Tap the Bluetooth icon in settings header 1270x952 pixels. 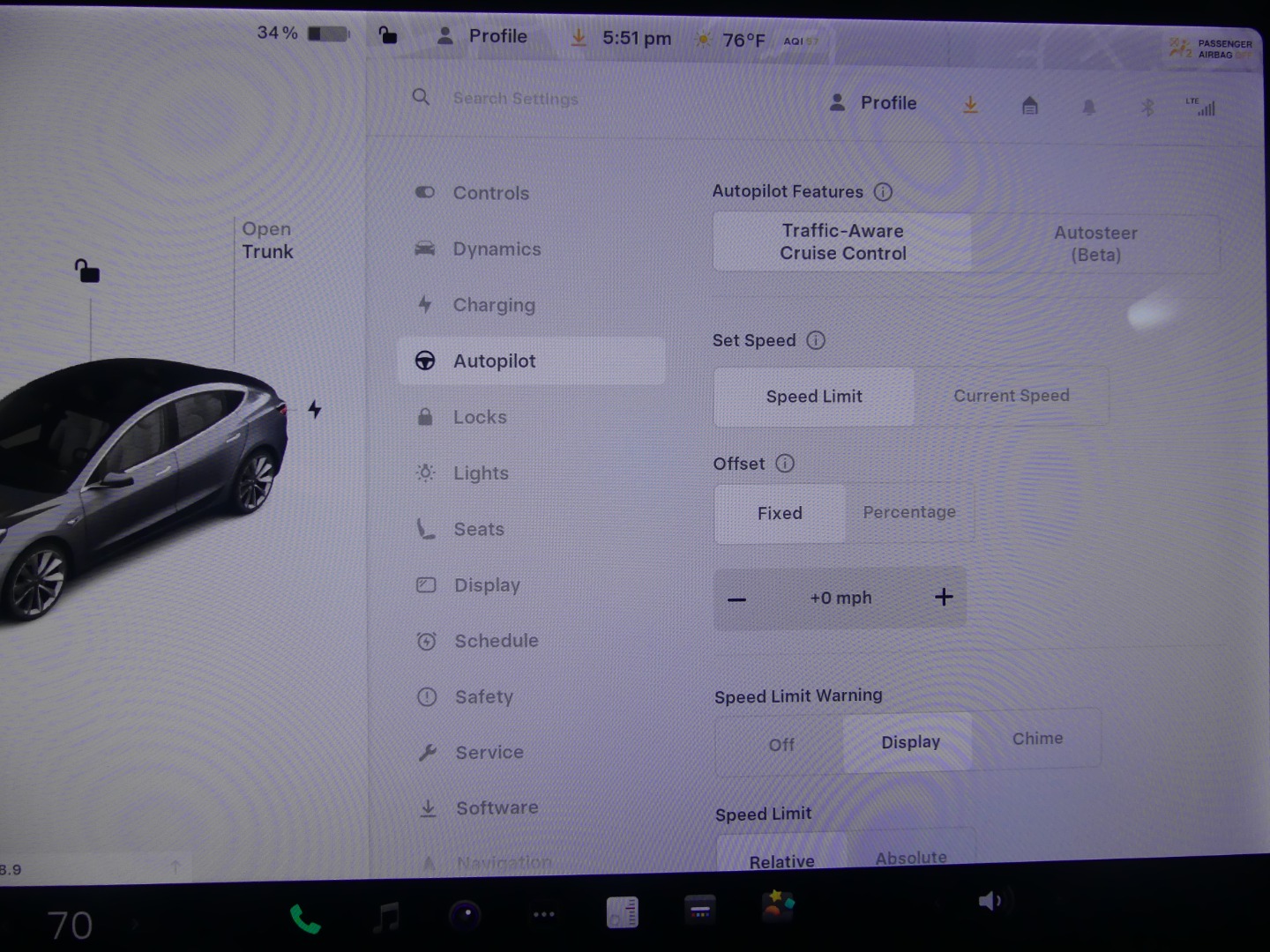click(x=1147, y=108)
